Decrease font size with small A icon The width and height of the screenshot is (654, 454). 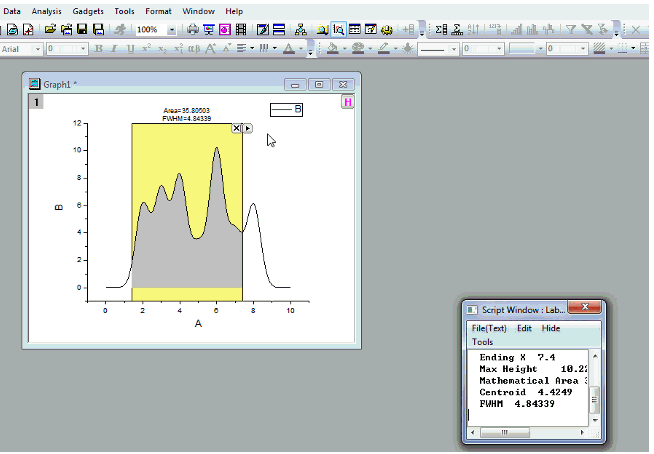coord(226,49)
